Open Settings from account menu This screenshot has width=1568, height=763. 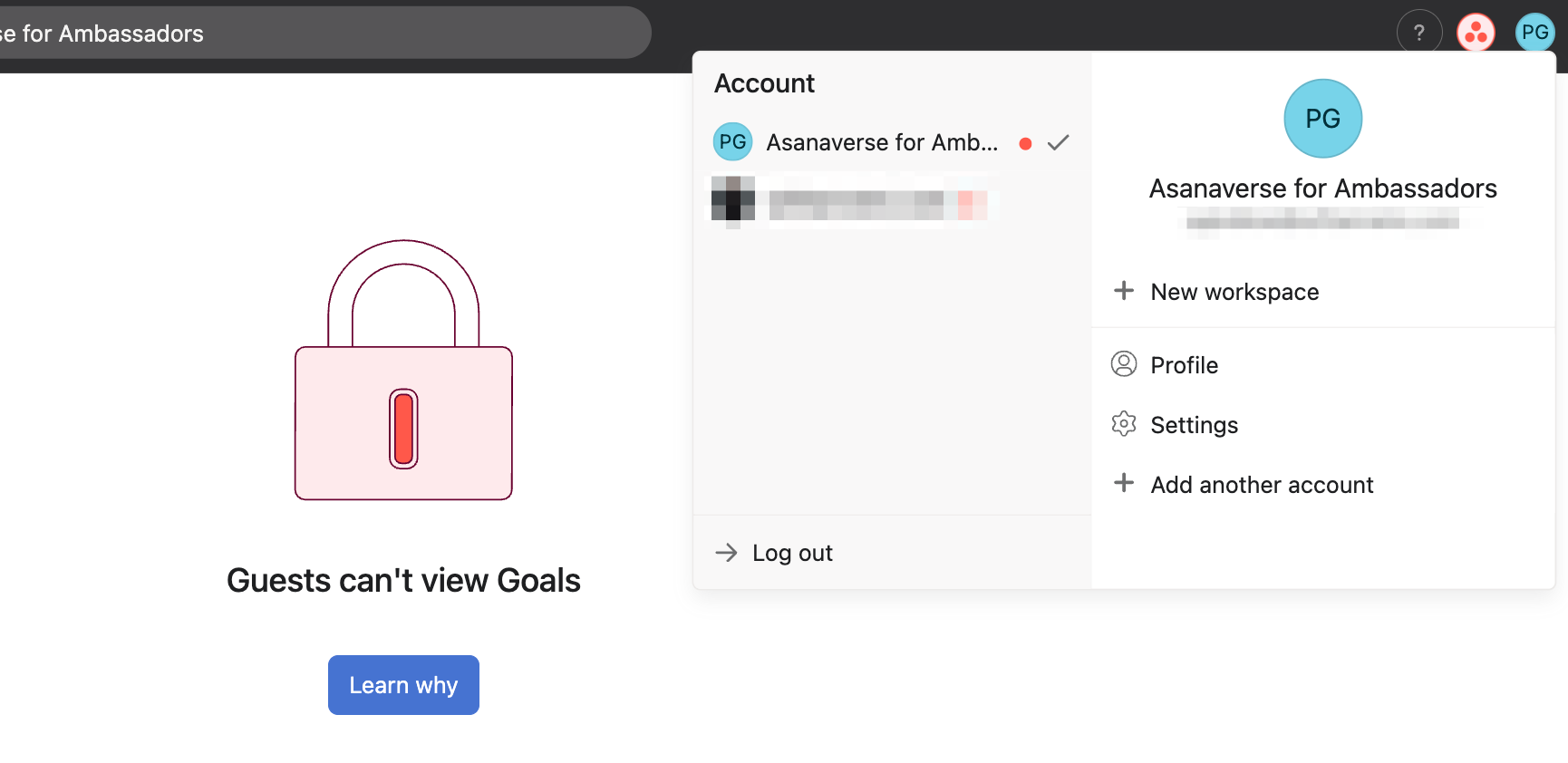(1194, 425)
